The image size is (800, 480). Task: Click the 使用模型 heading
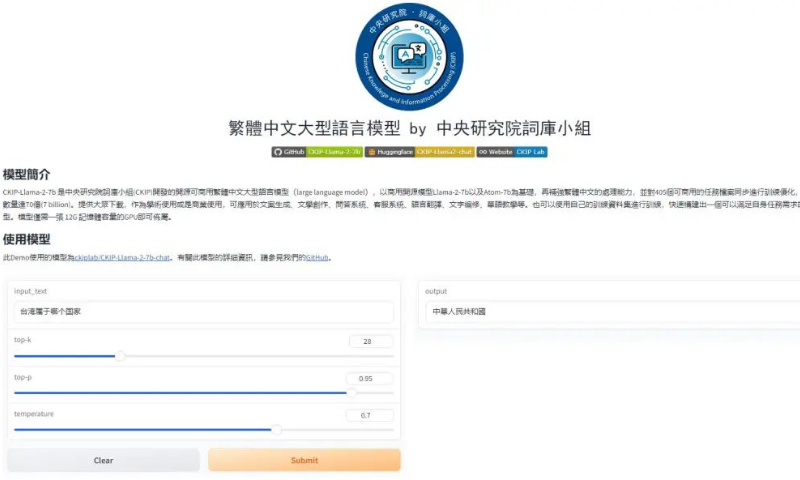(27, 239)
